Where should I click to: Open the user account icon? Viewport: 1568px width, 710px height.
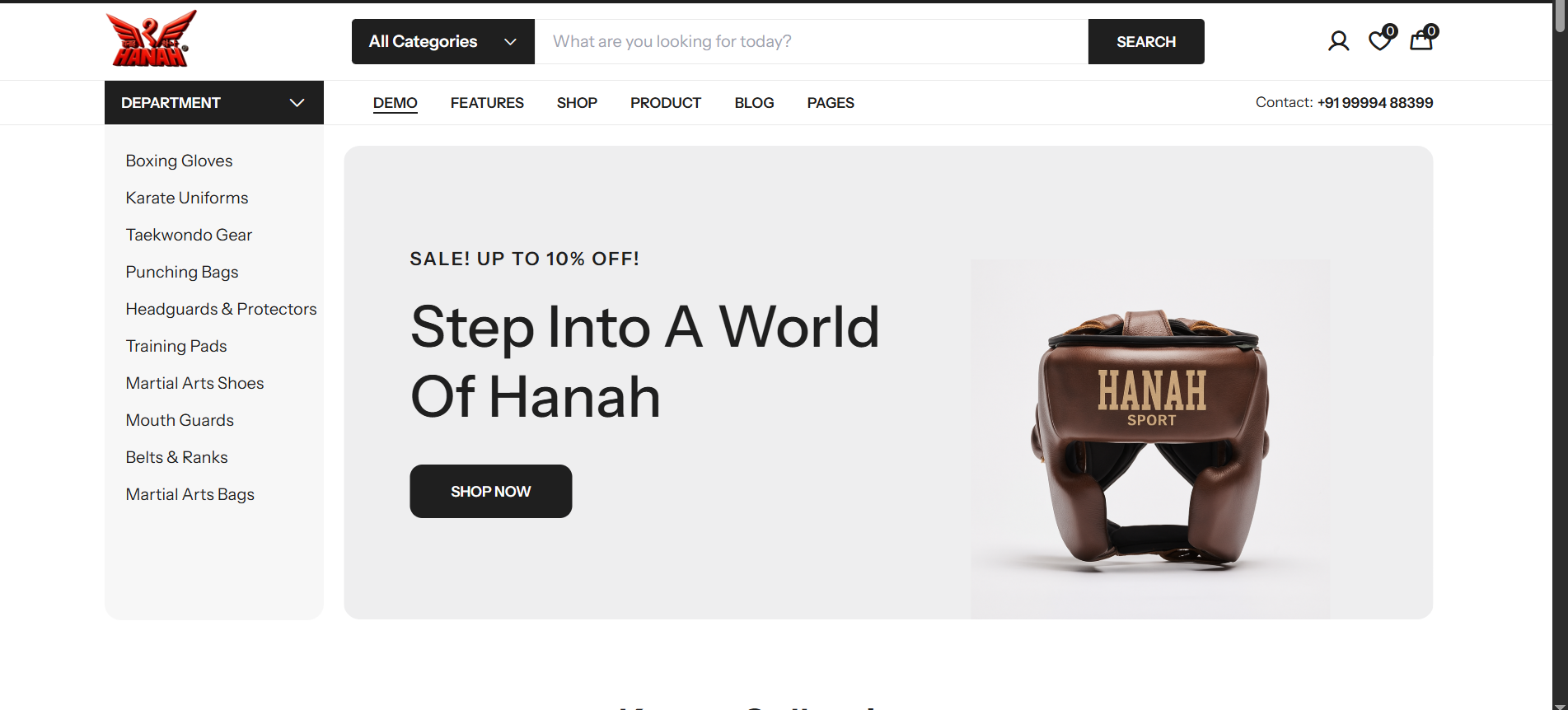[1338, 41]
